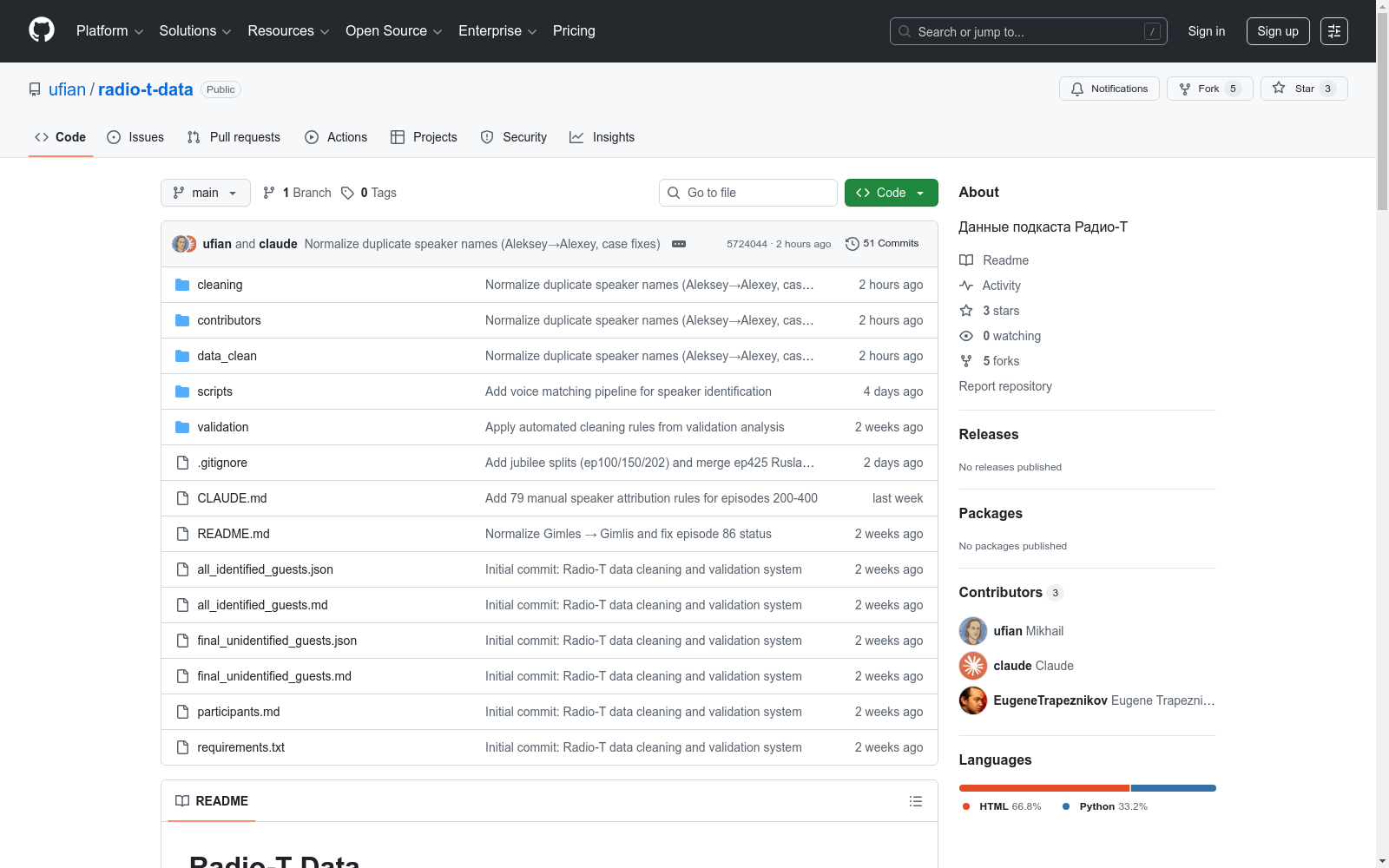Click the Pricing link
This screenshot has width=1389, height=868.
574,31
